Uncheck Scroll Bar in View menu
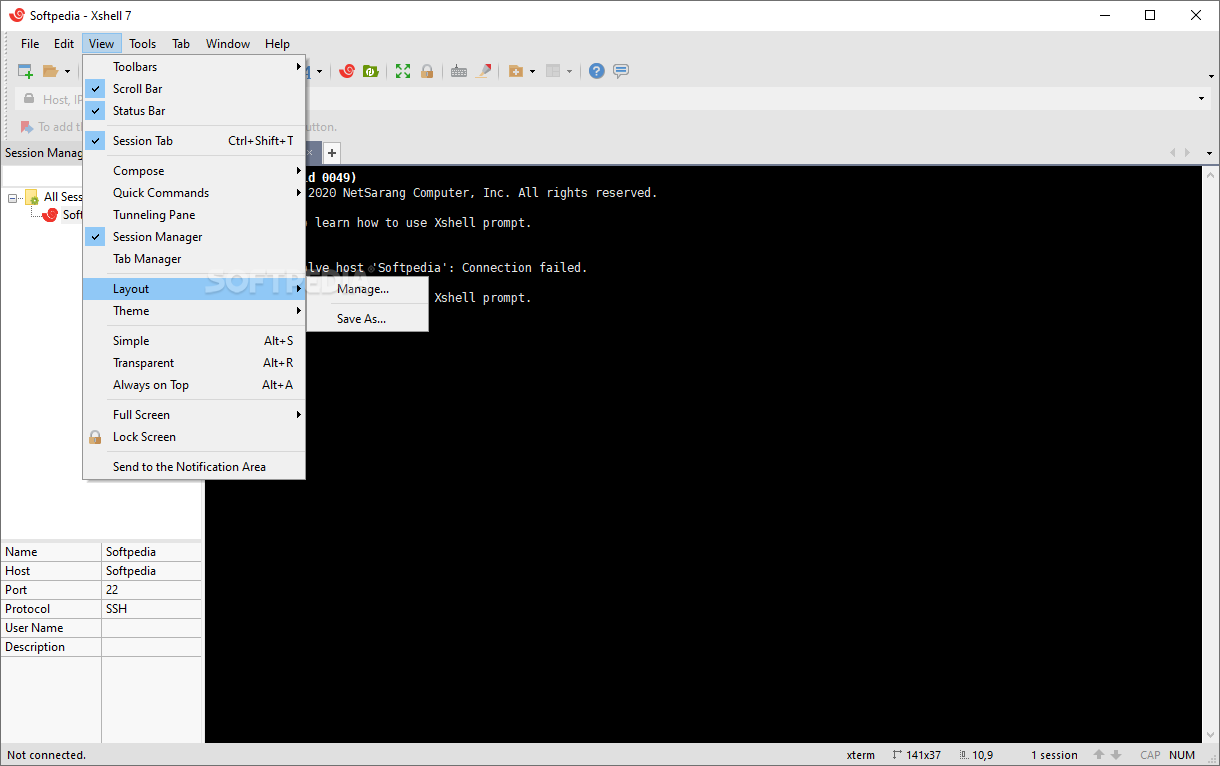Viewport: 1220px width, 766px height. (x=194, y=89)
